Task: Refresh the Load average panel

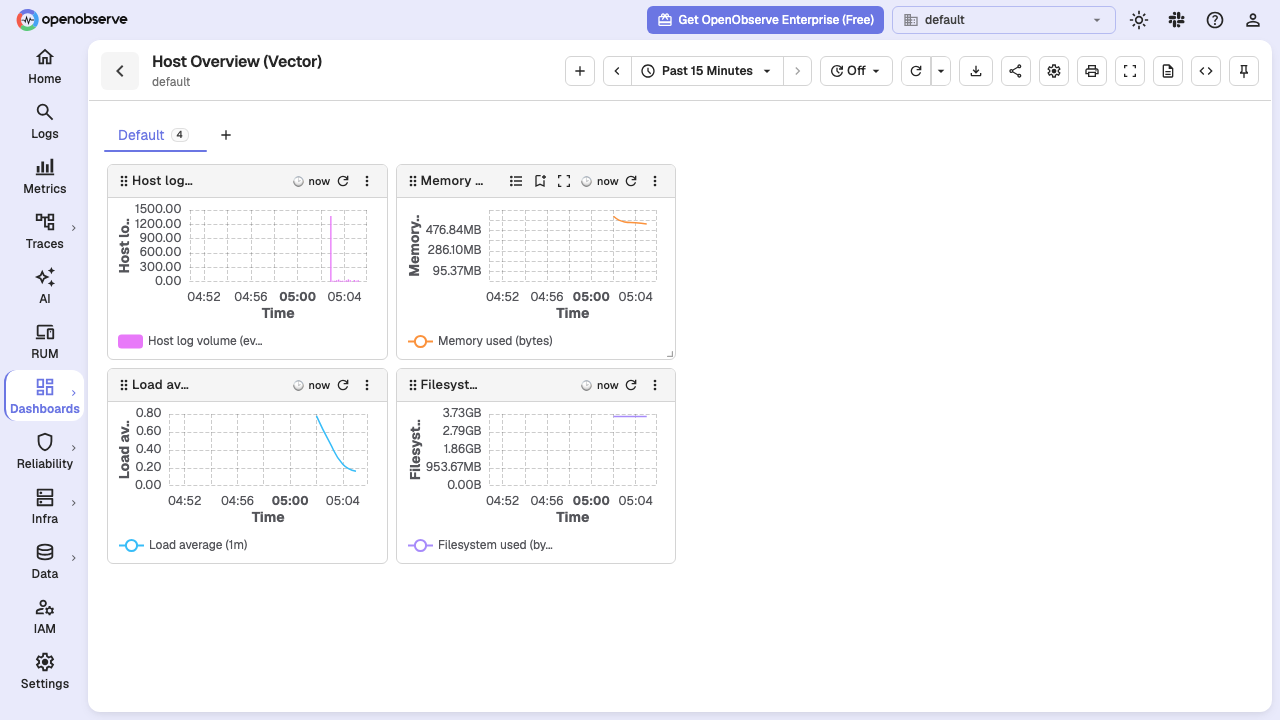Action: [343, 385]
